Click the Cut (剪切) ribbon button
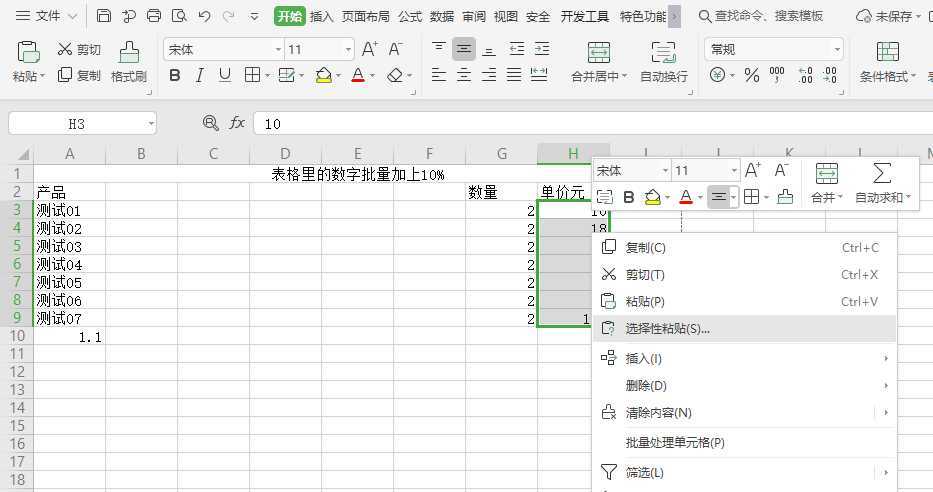Screen dimensions: 933x492 [x=79, y=49]
